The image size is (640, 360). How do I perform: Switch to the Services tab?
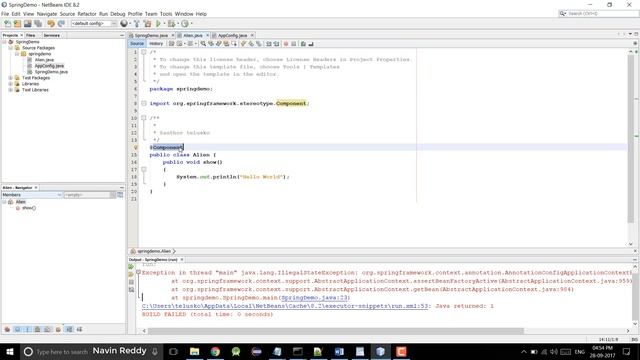point(52,36)
